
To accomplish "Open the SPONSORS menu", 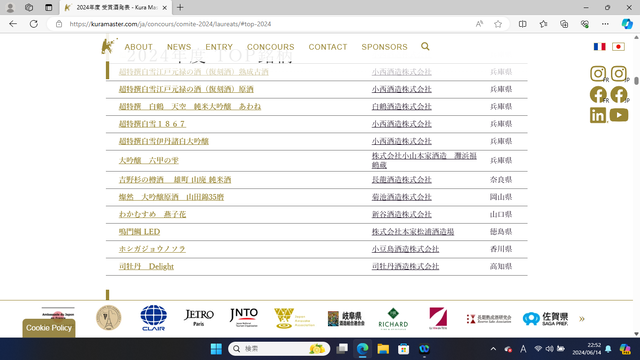I will coord(384,47).
